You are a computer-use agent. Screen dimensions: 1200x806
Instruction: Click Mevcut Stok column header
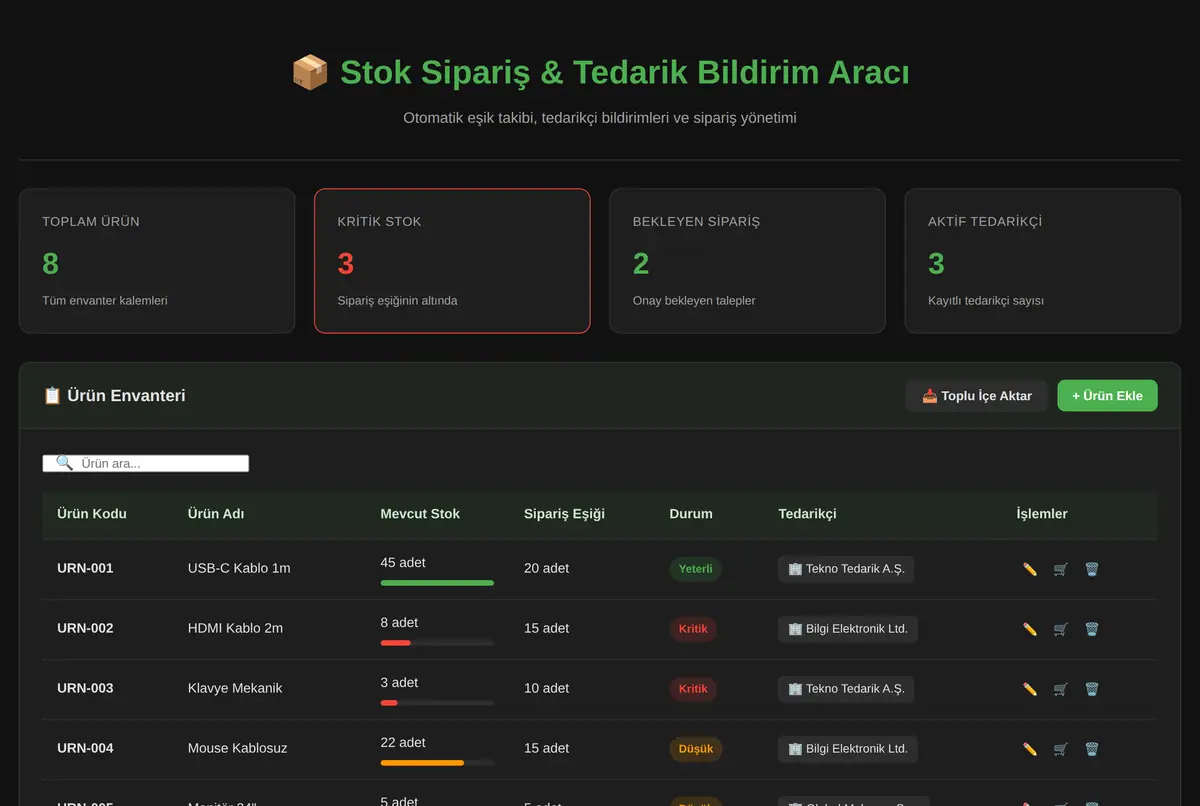pos(420,514)
